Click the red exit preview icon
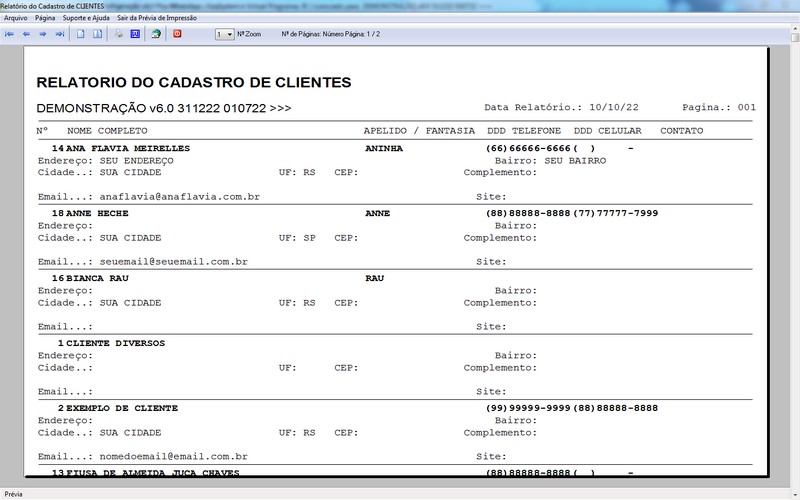 coord(177,34)
